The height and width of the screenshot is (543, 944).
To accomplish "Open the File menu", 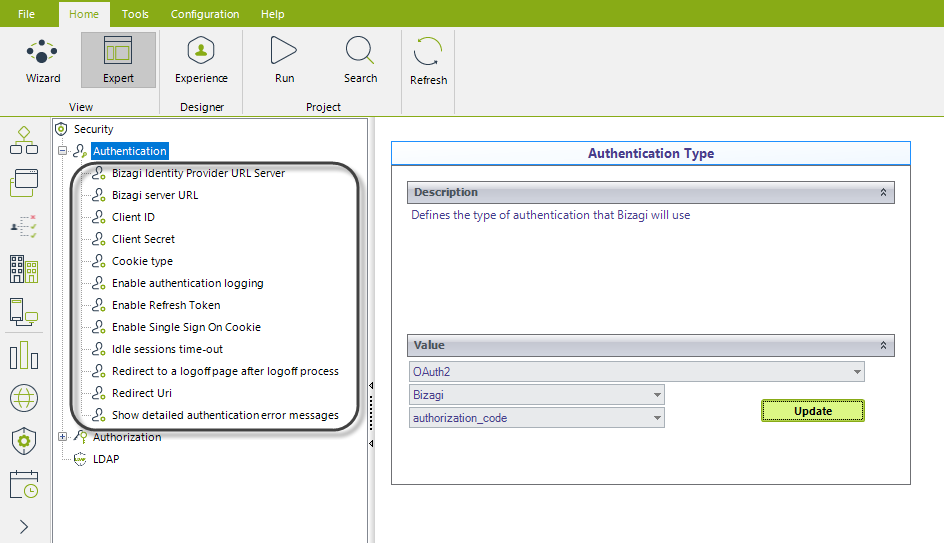I will pyautogui.click(x=26, y=14).
